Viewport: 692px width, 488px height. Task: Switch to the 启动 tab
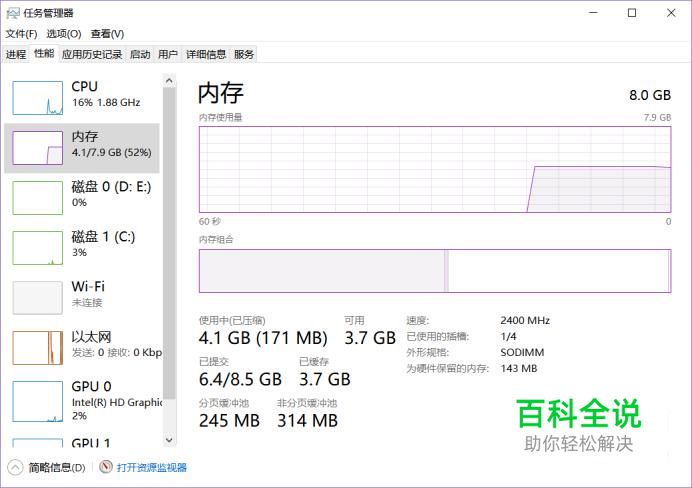[x=140, y=54]
